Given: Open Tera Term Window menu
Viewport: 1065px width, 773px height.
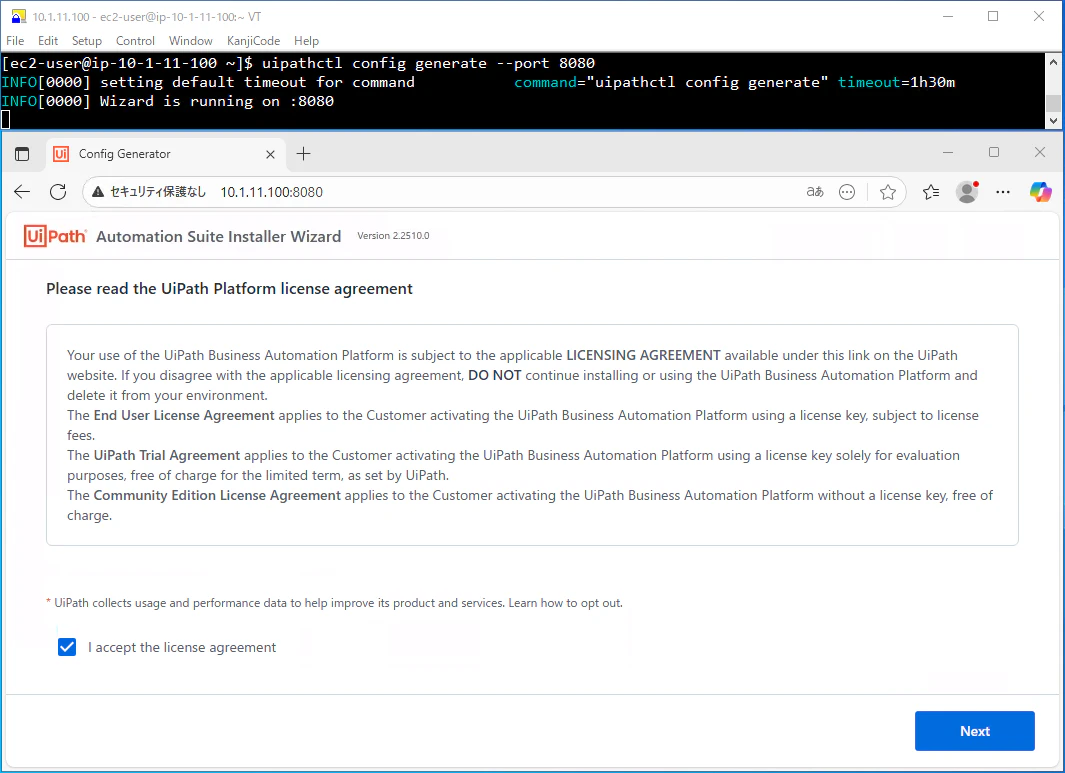Looking at the screenshot, I should 191,41.
